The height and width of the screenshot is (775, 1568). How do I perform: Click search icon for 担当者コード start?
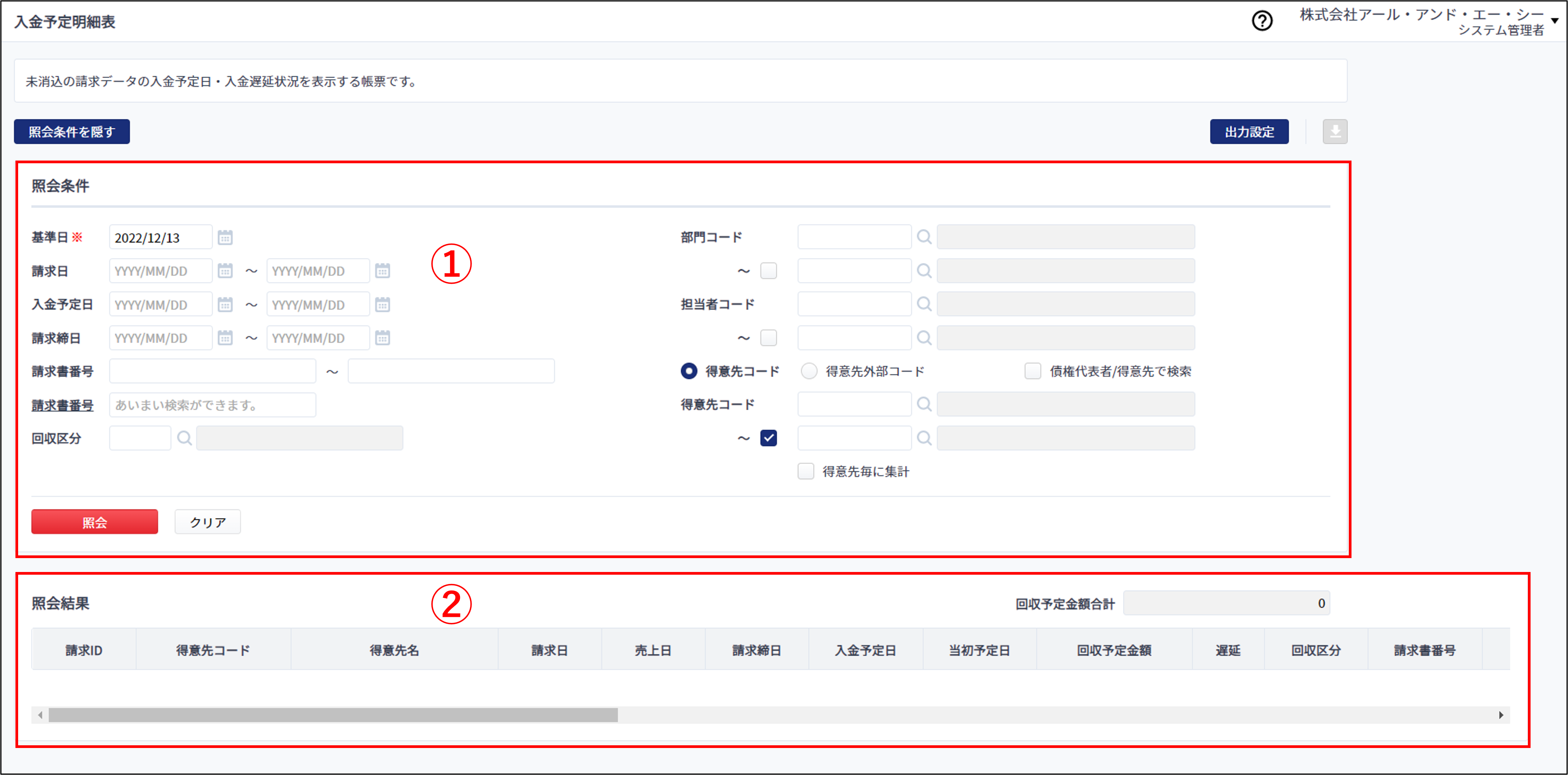coord(924,304)
